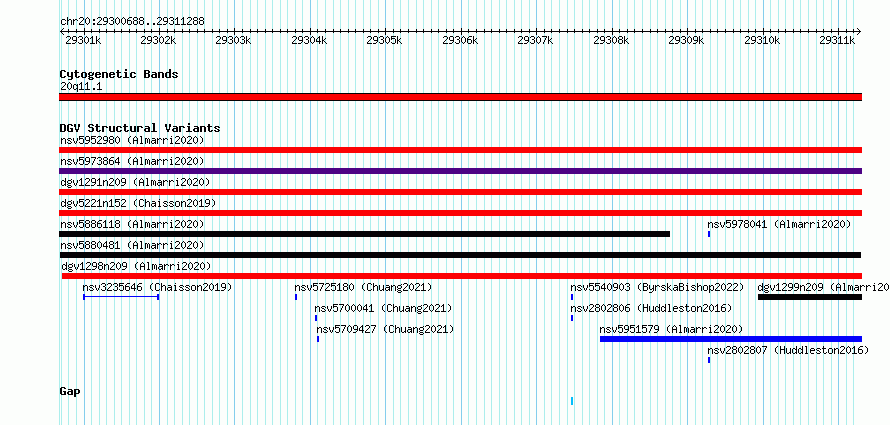This screenshot has height=425, width=890.
Task: Click the 29311k ruler label
Action: [x=837, y=40]
